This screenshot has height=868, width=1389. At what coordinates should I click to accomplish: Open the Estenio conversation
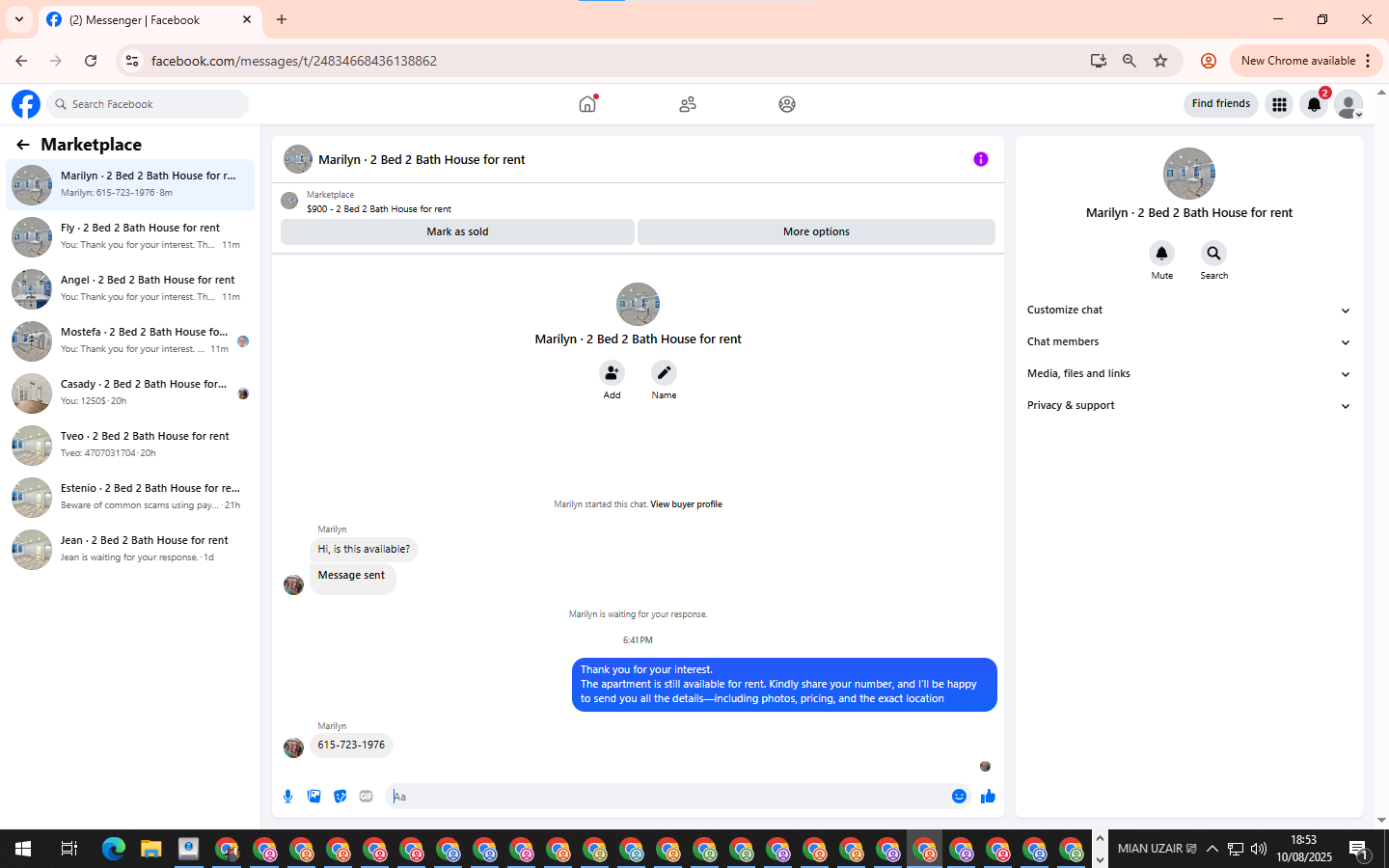coord(130,497)
